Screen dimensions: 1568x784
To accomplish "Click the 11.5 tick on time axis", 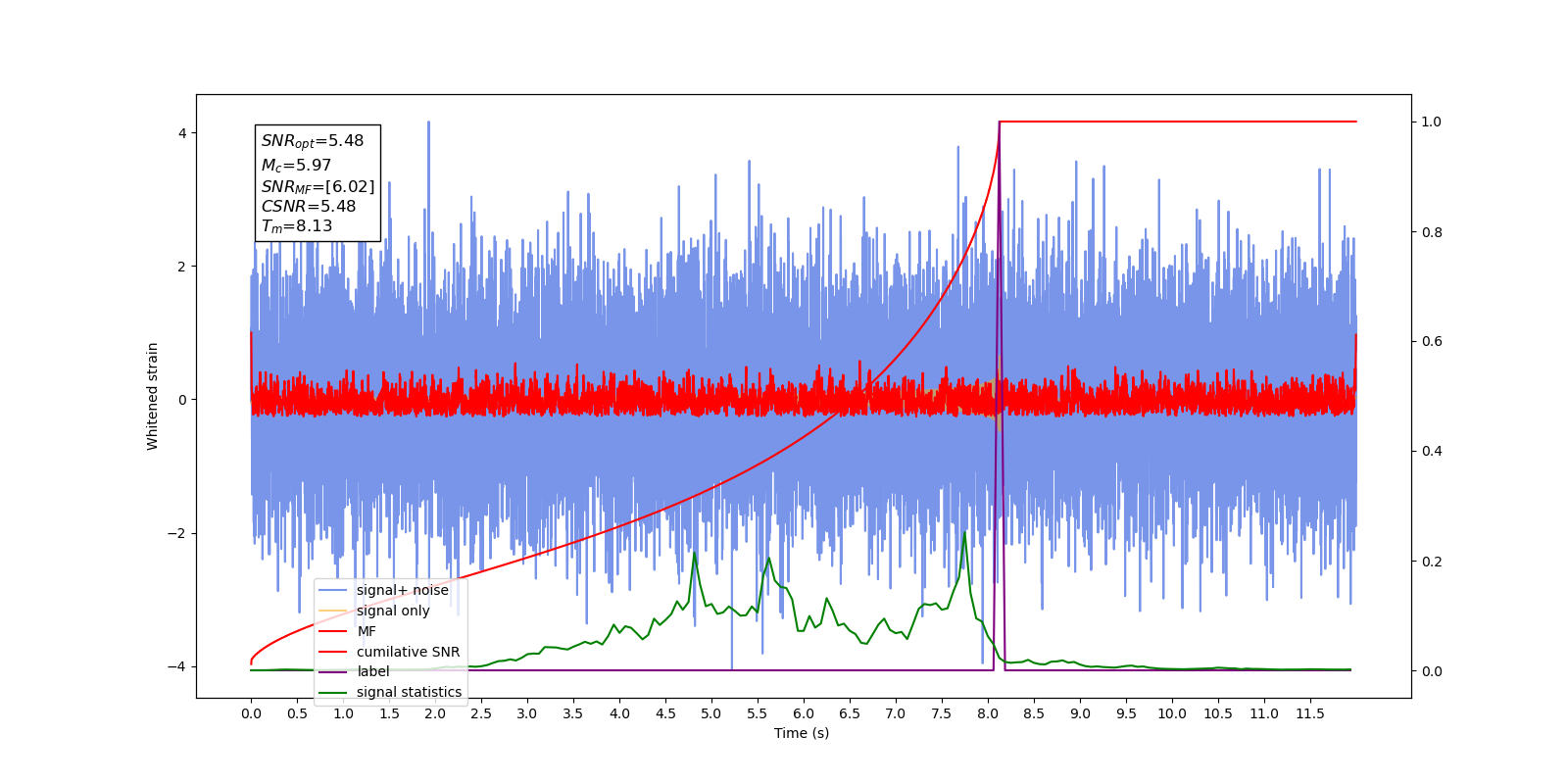I will 1310,713.
